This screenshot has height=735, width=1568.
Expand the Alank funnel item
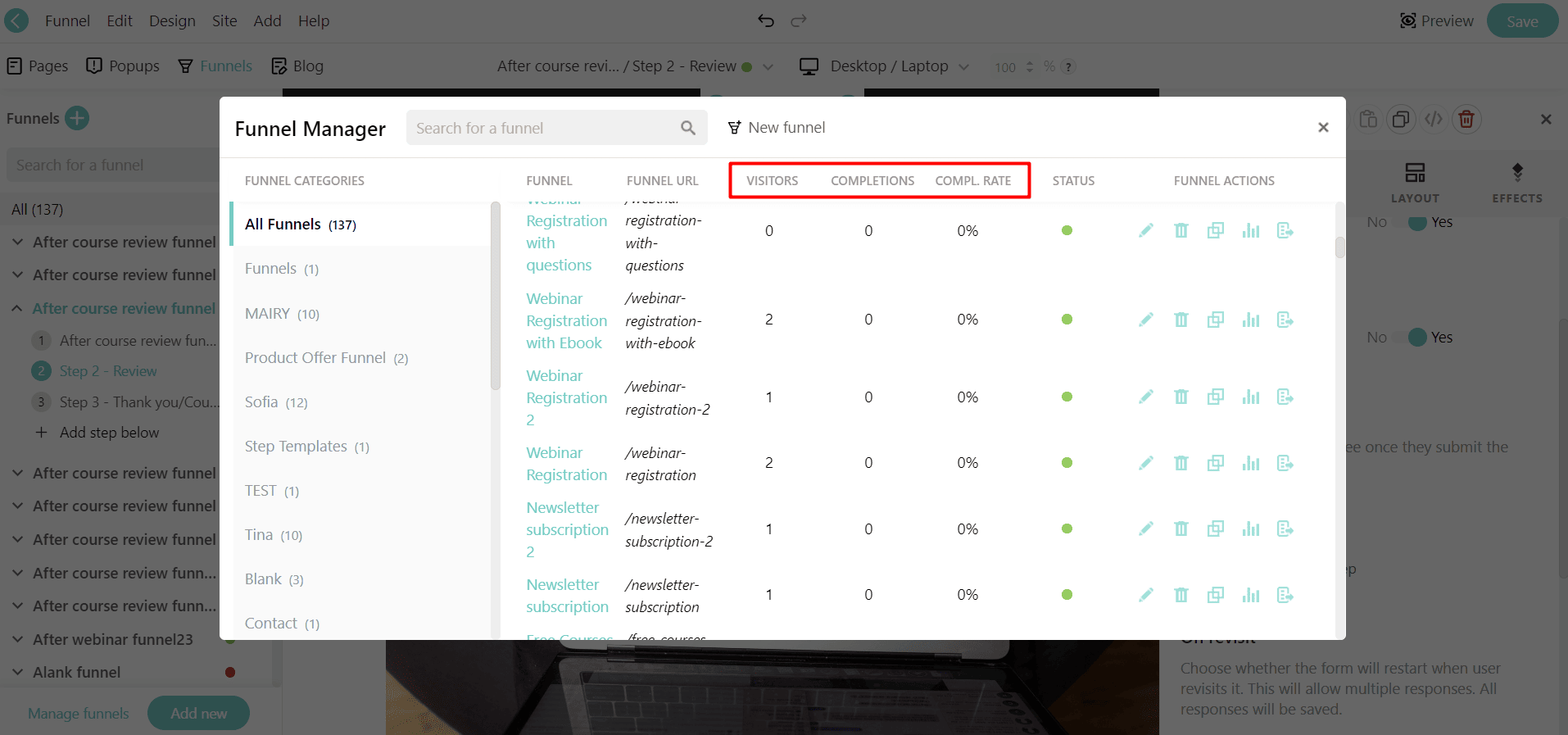coord(17,672)
